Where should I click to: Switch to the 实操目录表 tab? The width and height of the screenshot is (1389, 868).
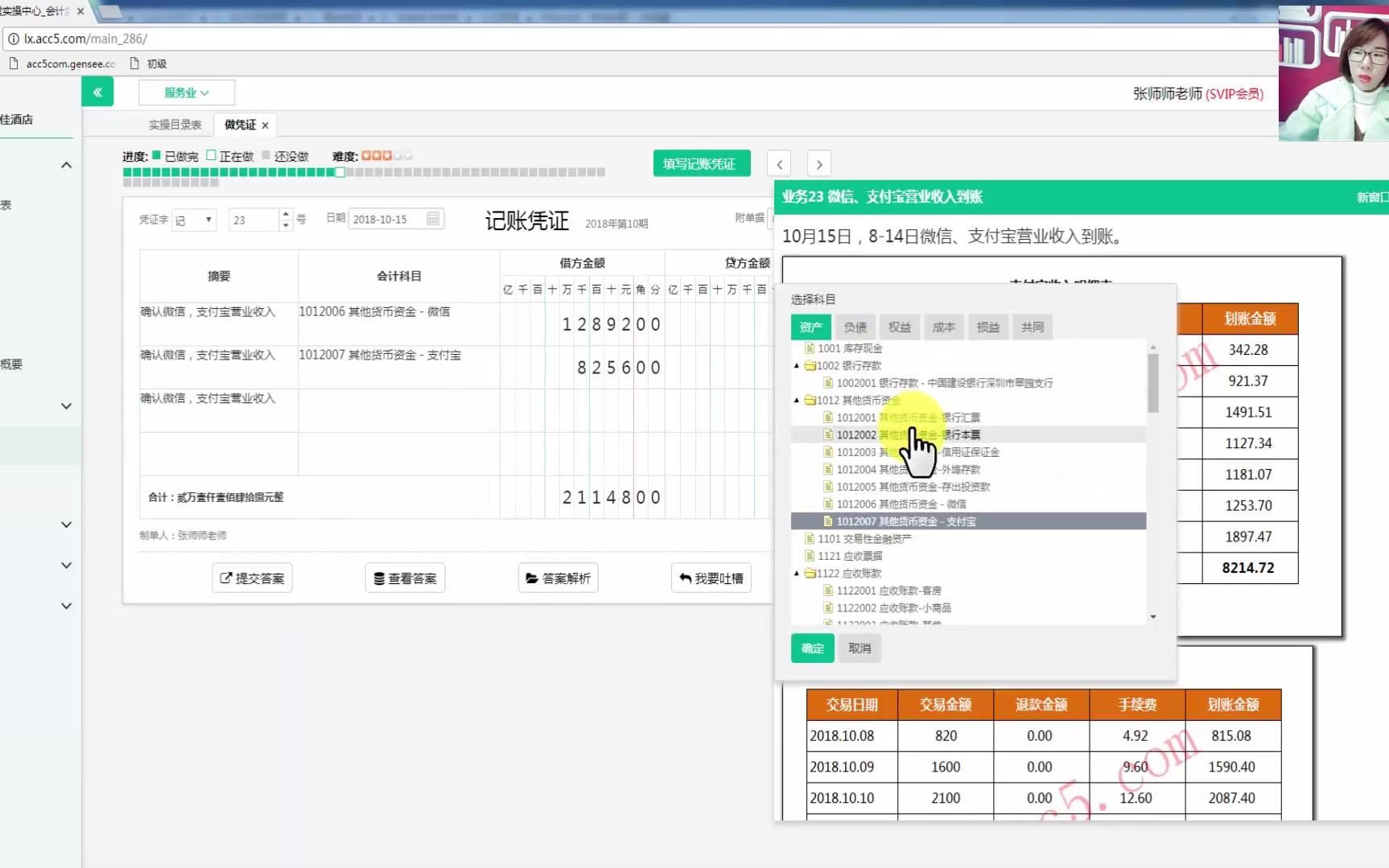click(175, 124)
